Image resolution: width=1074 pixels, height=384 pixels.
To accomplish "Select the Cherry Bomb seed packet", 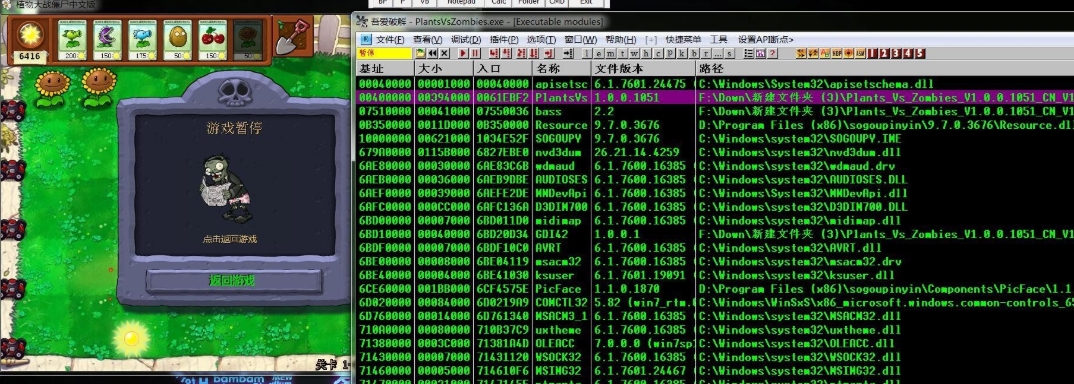I will [x=212, y=40].
